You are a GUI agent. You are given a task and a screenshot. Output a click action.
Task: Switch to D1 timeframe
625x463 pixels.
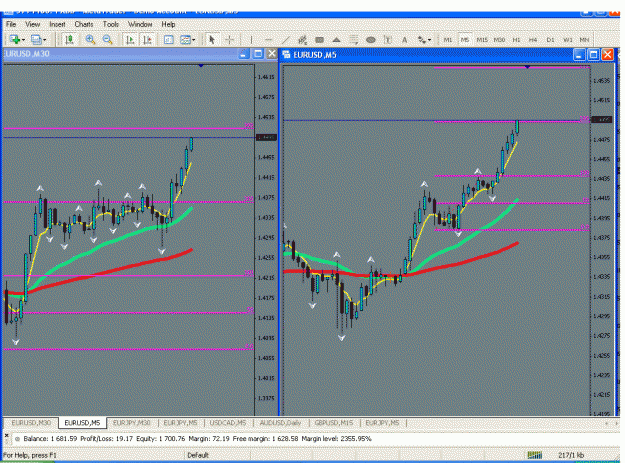550,40
